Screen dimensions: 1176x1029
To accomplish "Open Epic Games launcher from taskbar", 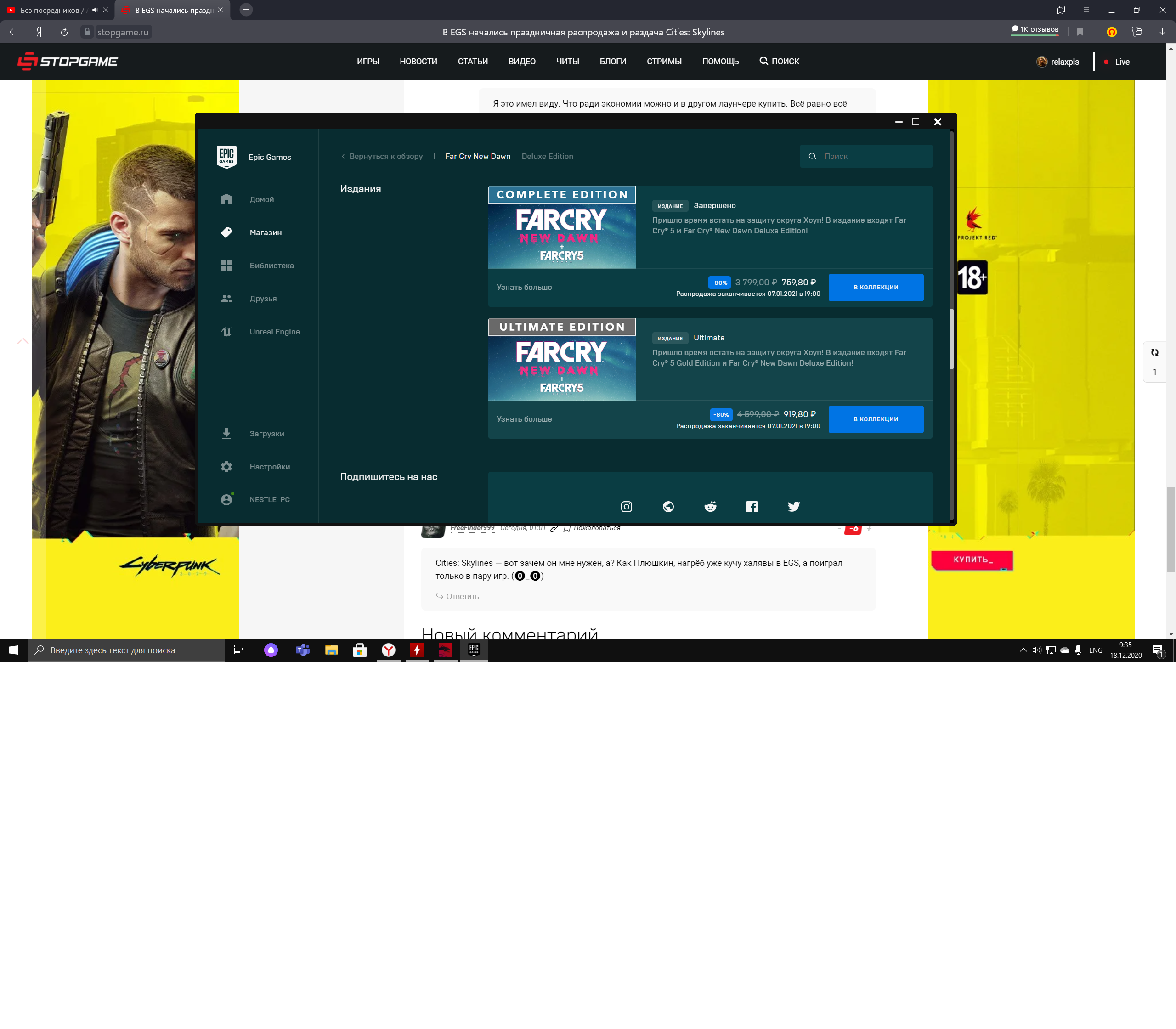I will click(x=474, y=650).
